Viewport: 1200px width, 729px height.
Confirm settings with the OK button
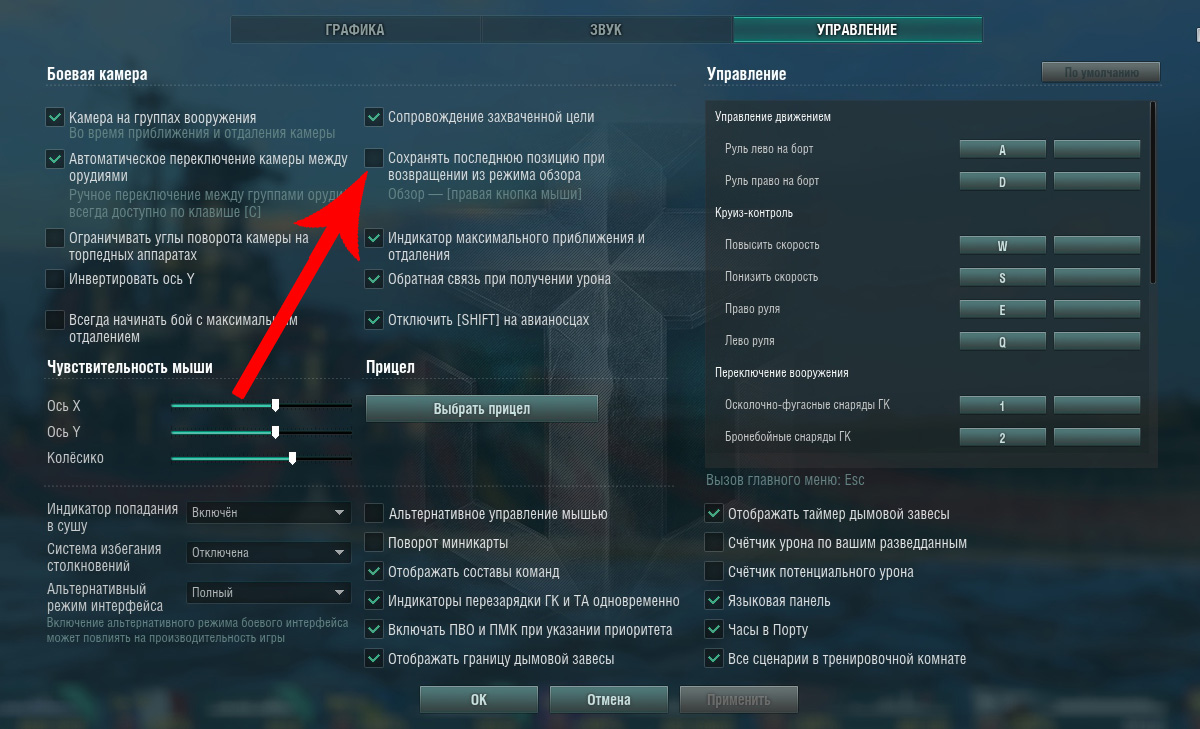pyautogui.click(x=479, y=699)
